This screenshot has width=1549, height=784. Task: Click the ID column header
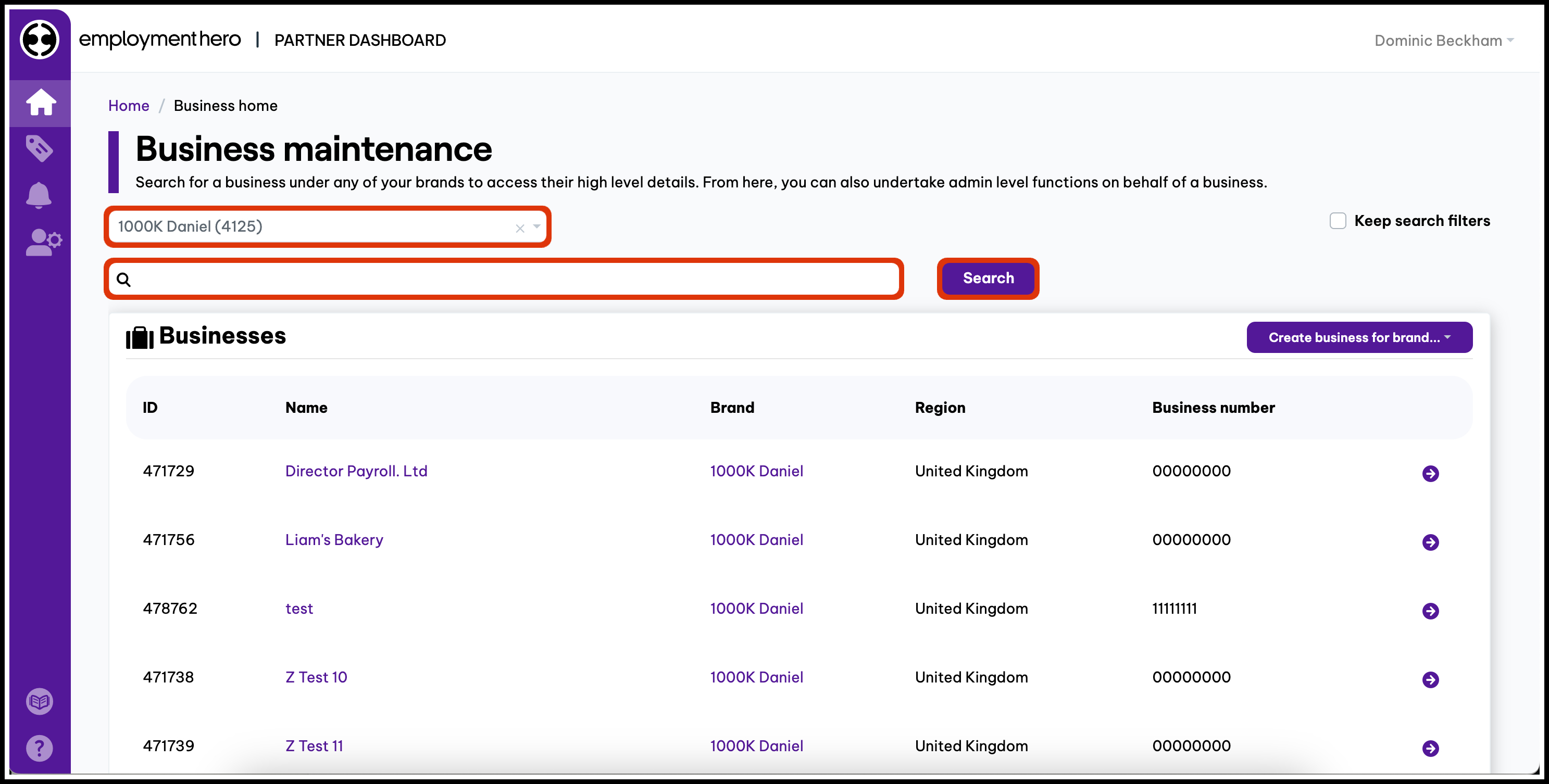click(151, 408)
